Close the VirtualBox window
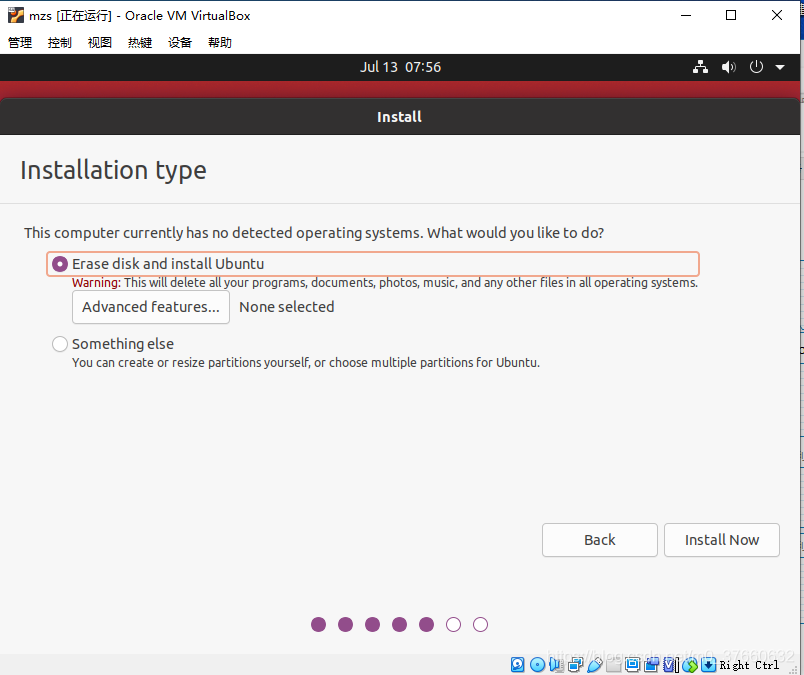The height and width of the screenshot is (675, 804). [x=777, y=15]
